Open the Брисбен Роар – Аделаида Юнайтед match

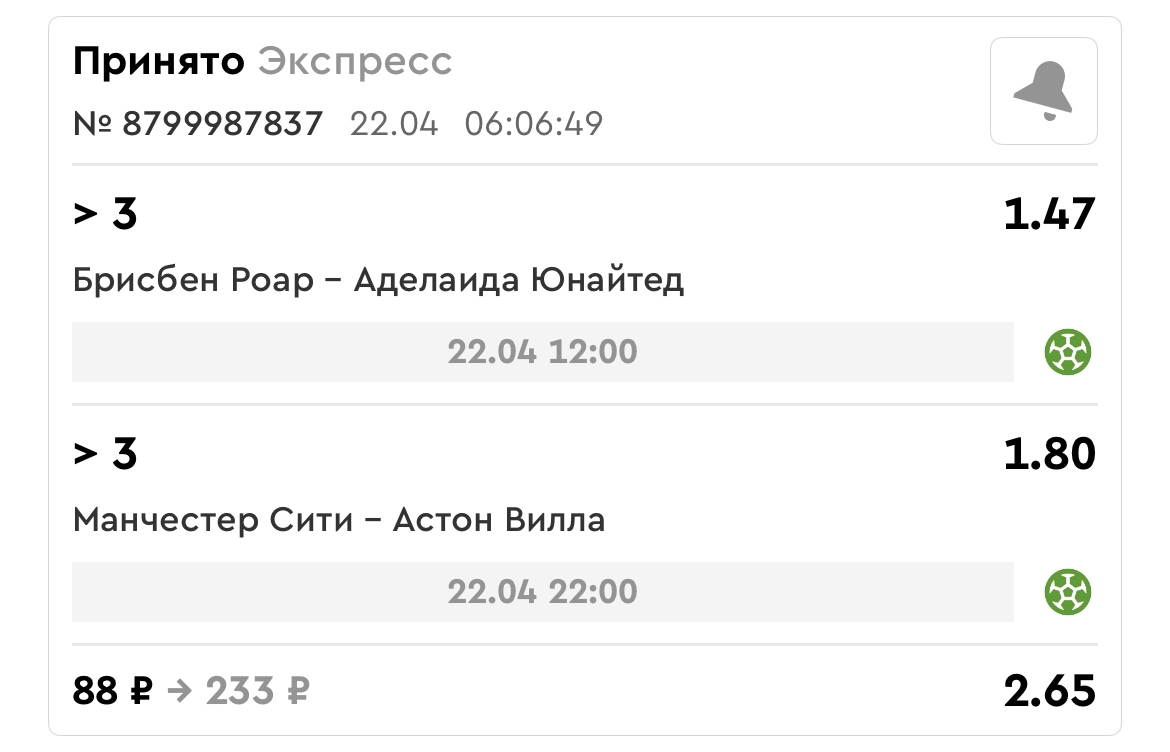pos(378,280)
